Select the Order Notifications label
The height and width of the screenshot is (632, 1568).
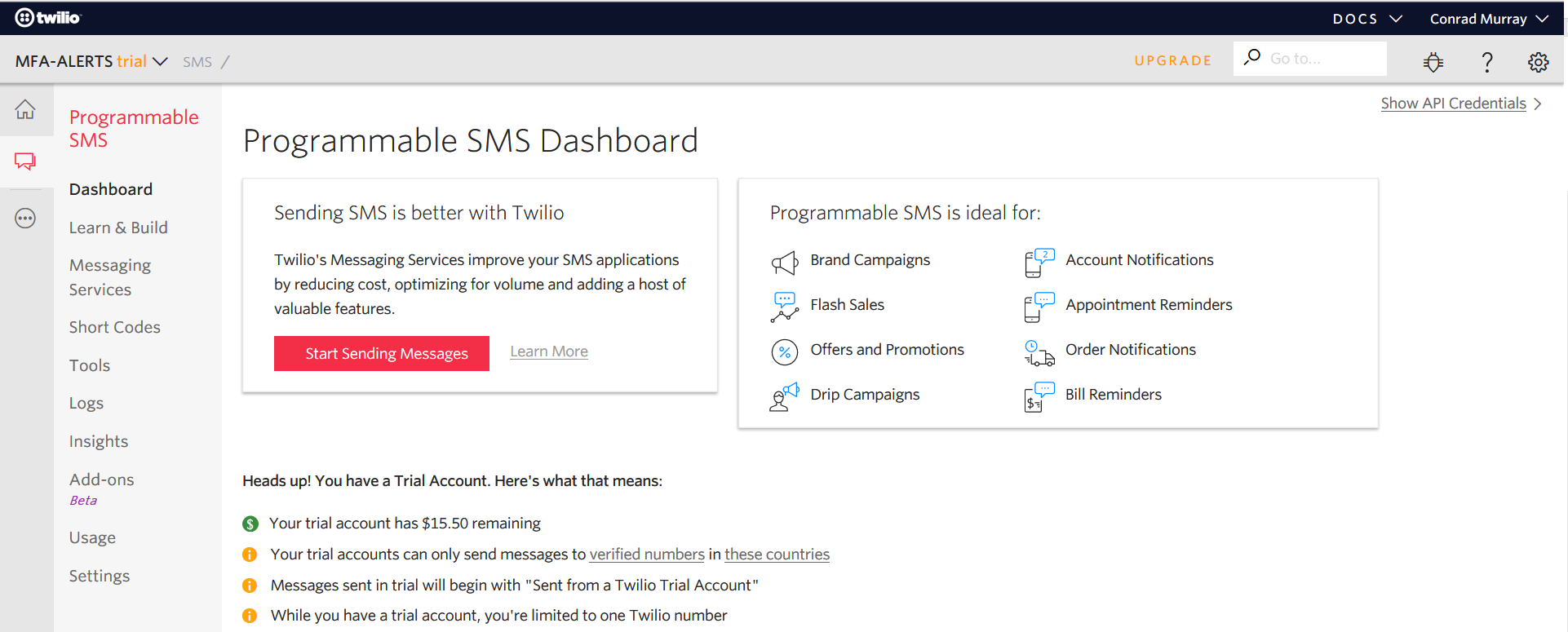1131,349
